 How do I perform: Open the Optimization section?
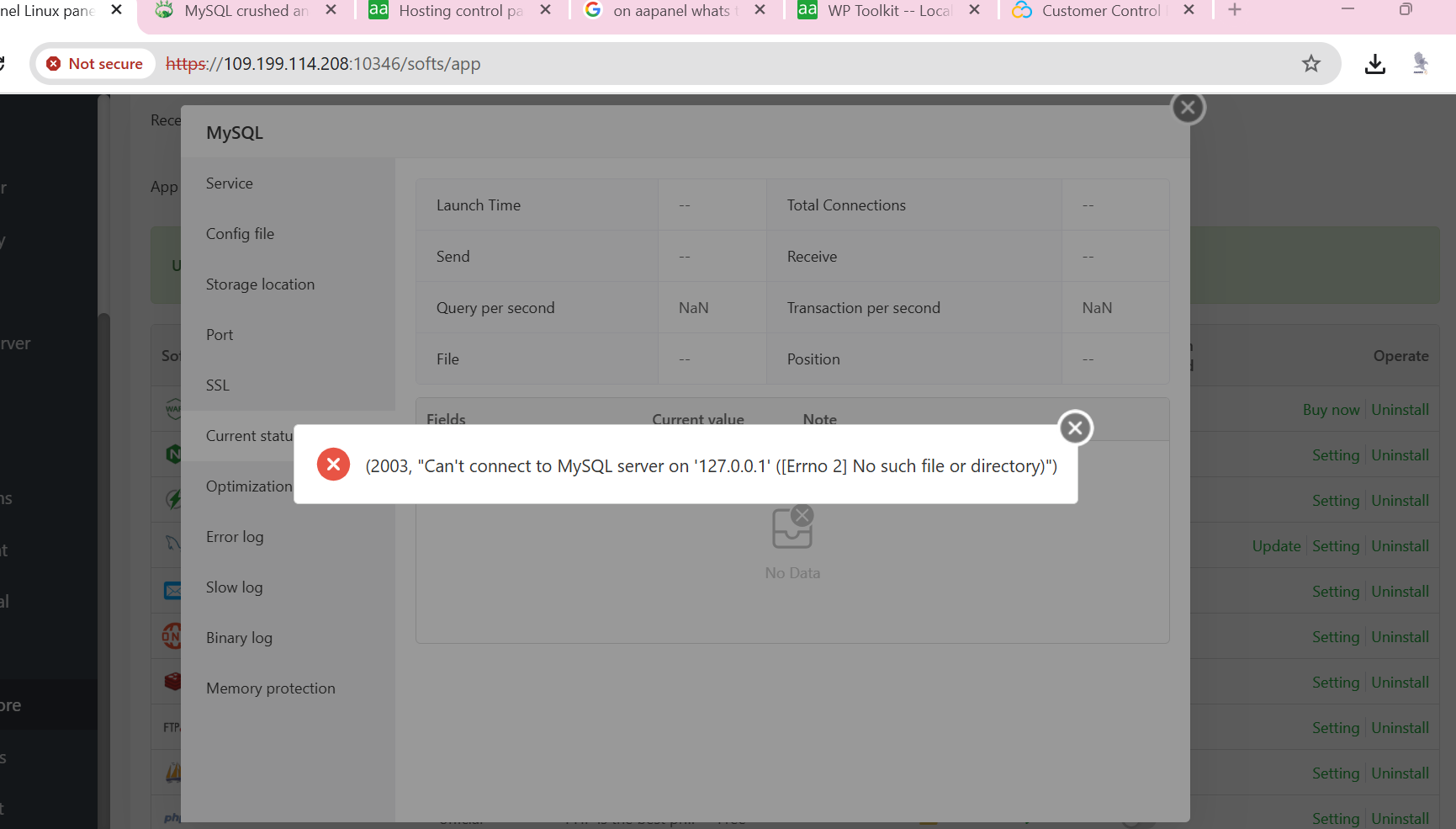[249, 486]
